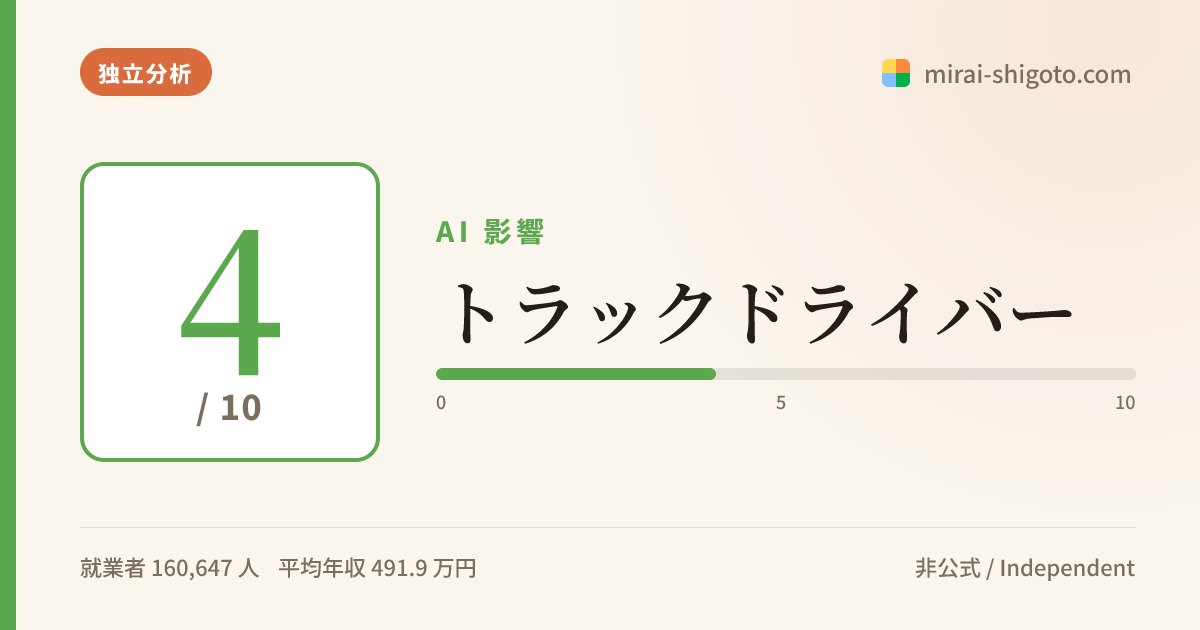
Task: Select the orange 独立分析 badge
Action: pyautogui.click(x=146, y=72)
